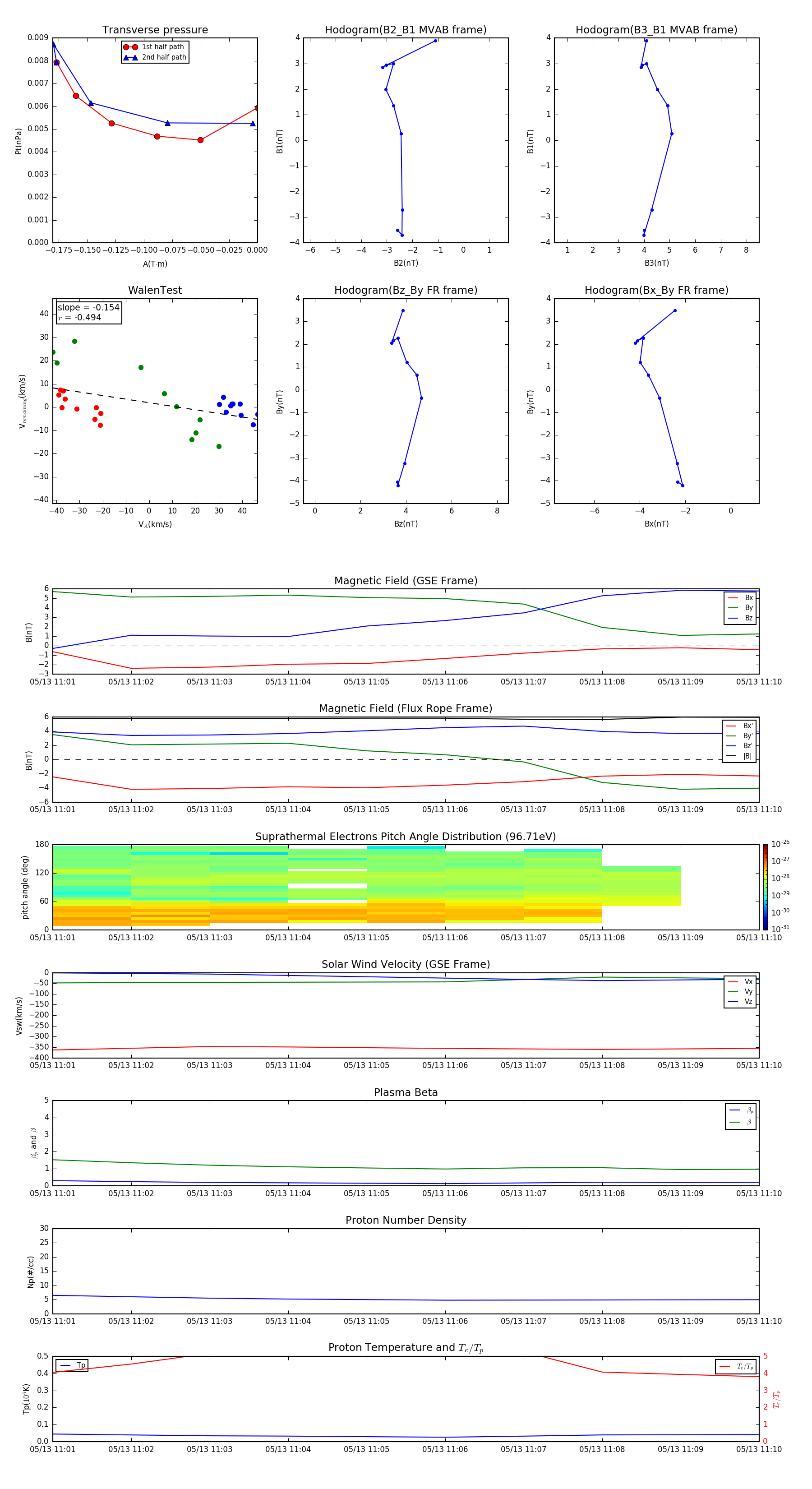The height and width of the screenshot is (1489, 812).
Task: Click the 'Proton Number Density' title
Action: click(x=406, y=1220)
